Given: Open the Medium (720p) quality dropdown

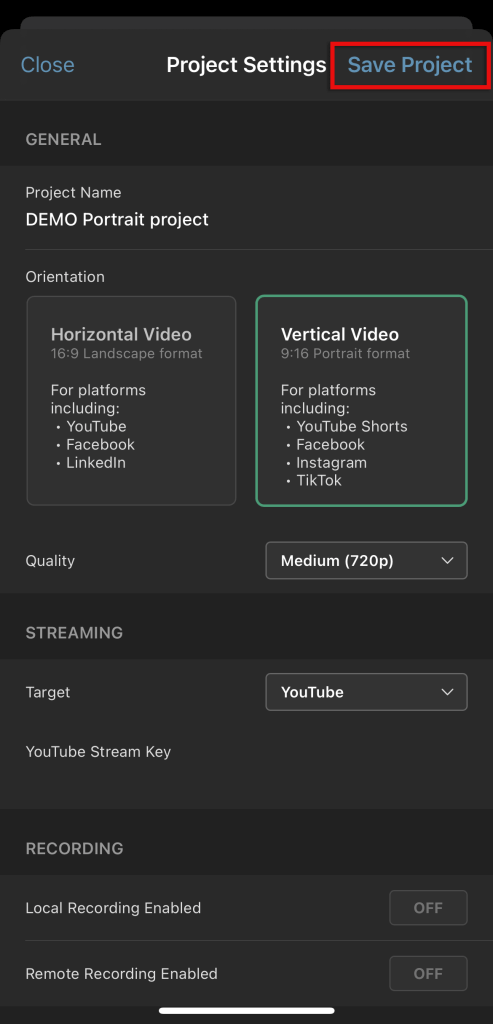Looking at the screenshot, I should 366,560.
